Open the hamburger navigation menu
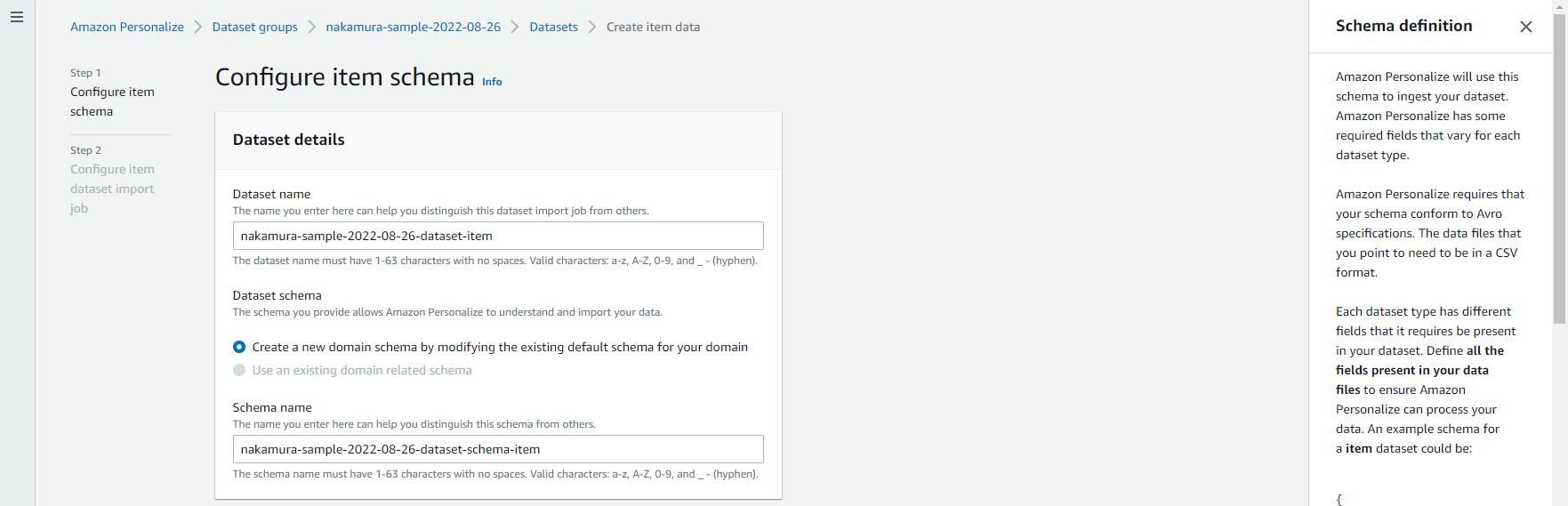 (x=17, y=17)
